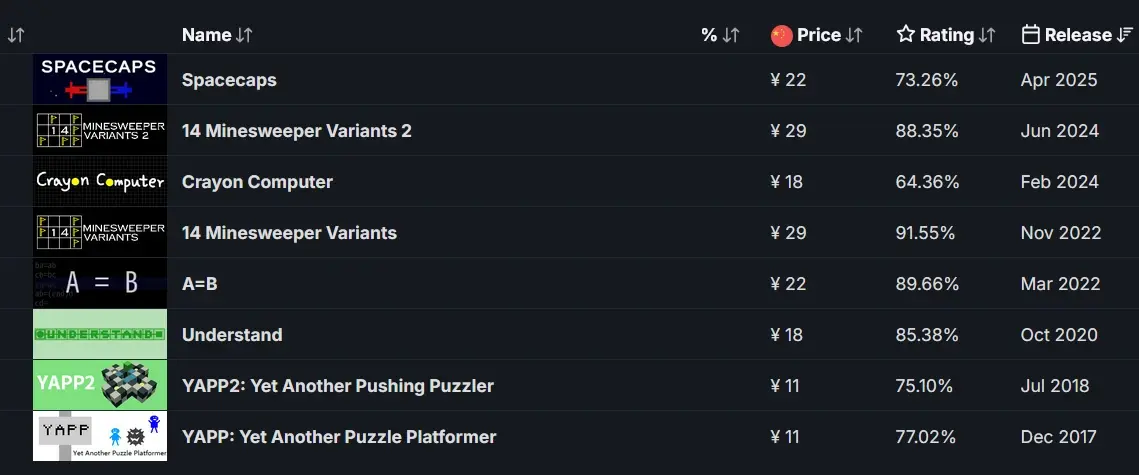Viewport: 1139px width, 475px height.
Task: Click the sort arrows beside Rating
Action: tap(987, 35)
